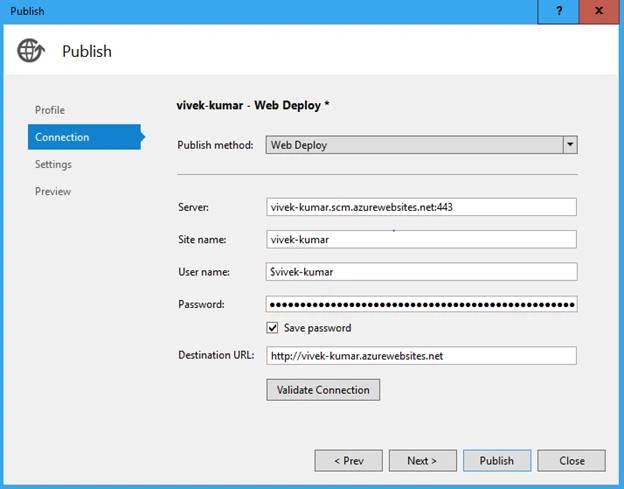This screenshot has height=489, width=624.
Task: Click the 'Server:' label
Action: [x=193, y=207]
